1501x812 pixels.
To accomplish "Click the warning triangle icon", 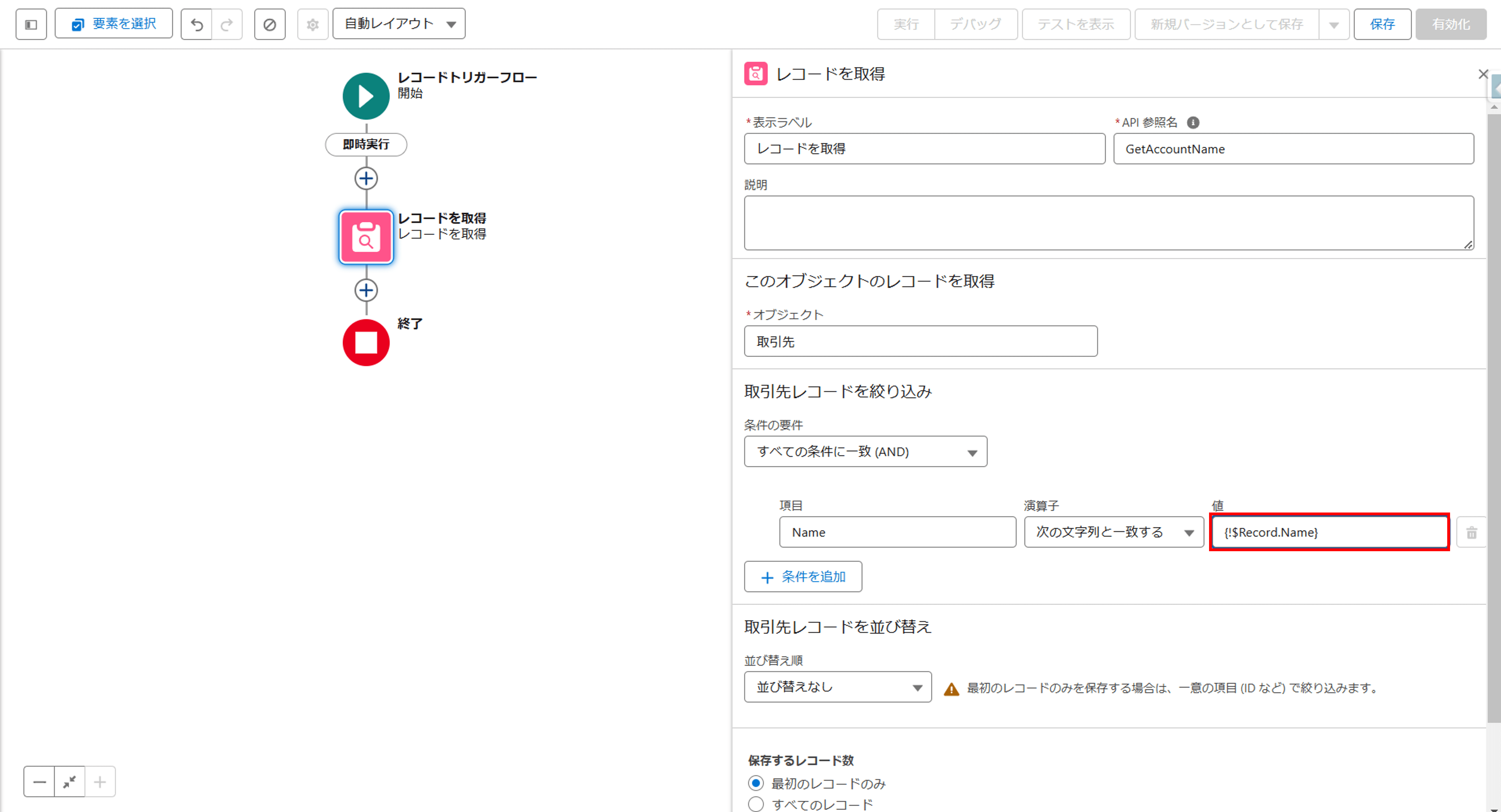I will [952, 689].
